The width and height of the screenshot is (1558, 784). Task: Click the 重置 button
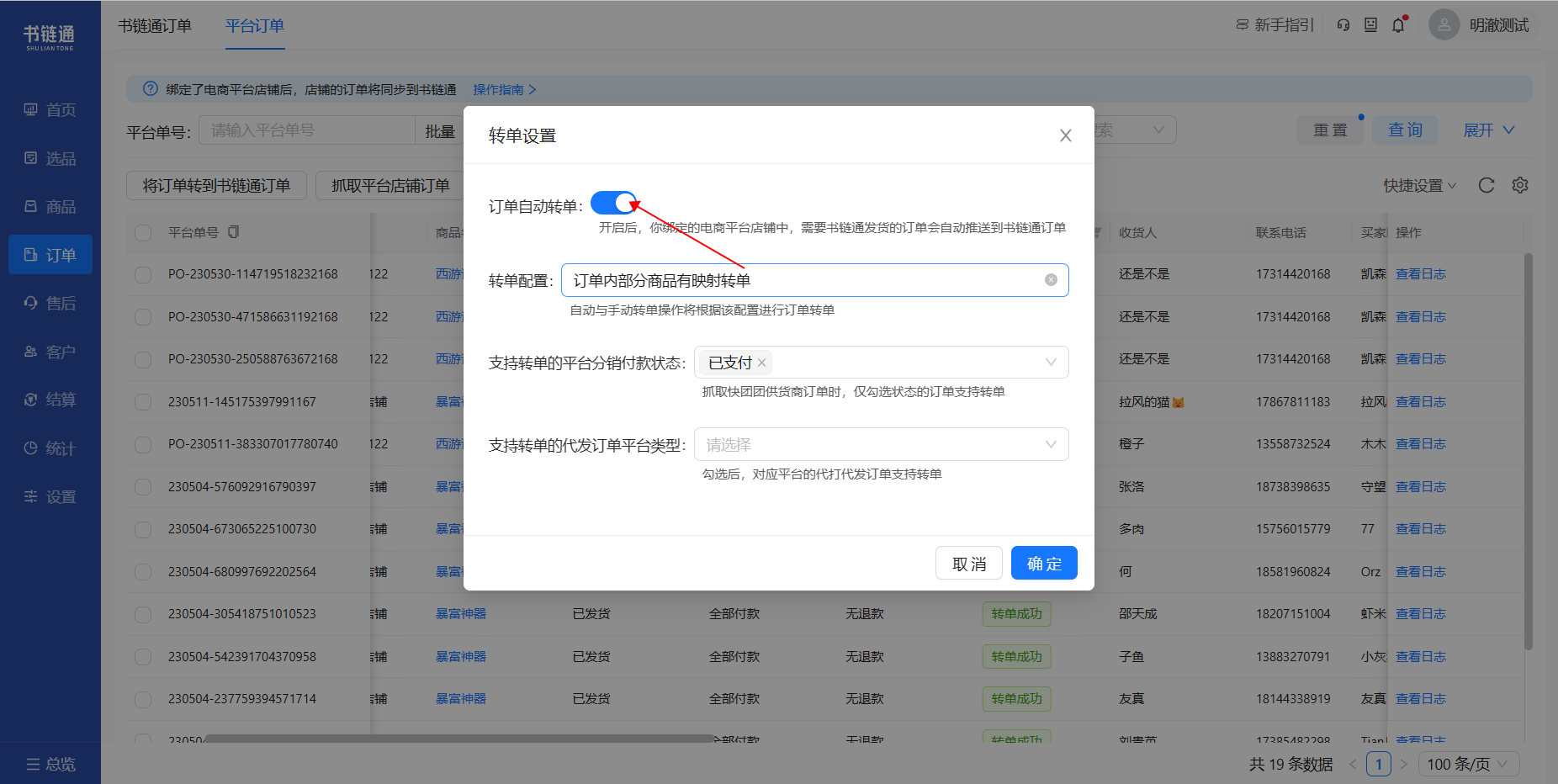coord(1330,130)
